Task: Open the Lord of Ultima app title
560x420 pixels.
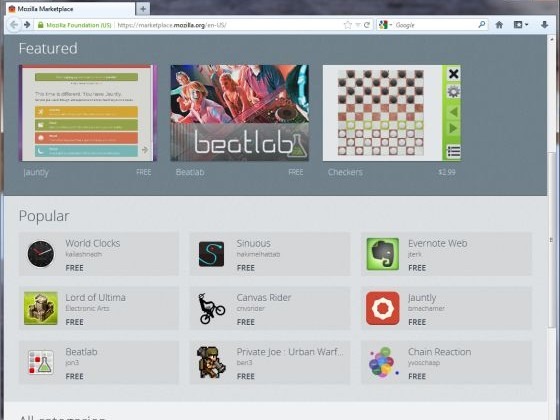Action: click(x=95, y=298)
